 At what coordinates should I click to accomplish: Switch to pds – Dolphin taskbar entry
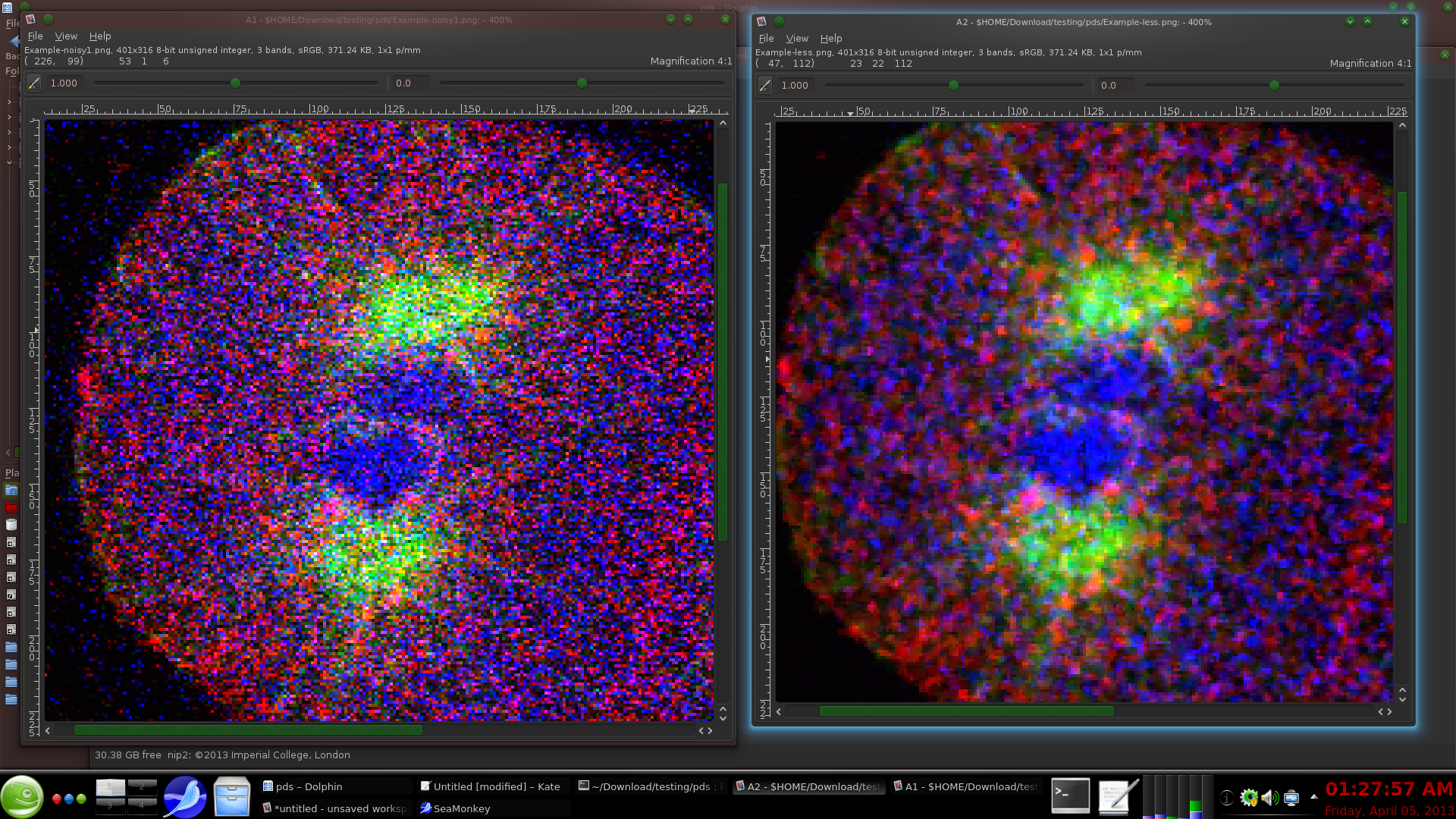[x=335, y=786]
